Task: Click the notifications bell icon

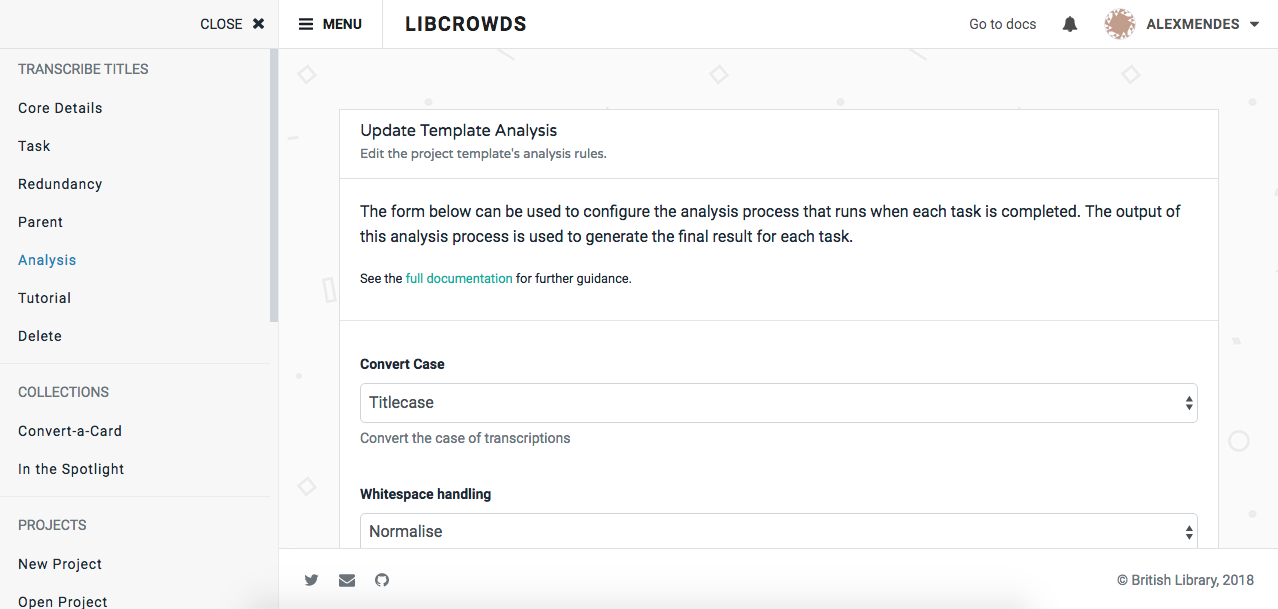Action: 1069,23
